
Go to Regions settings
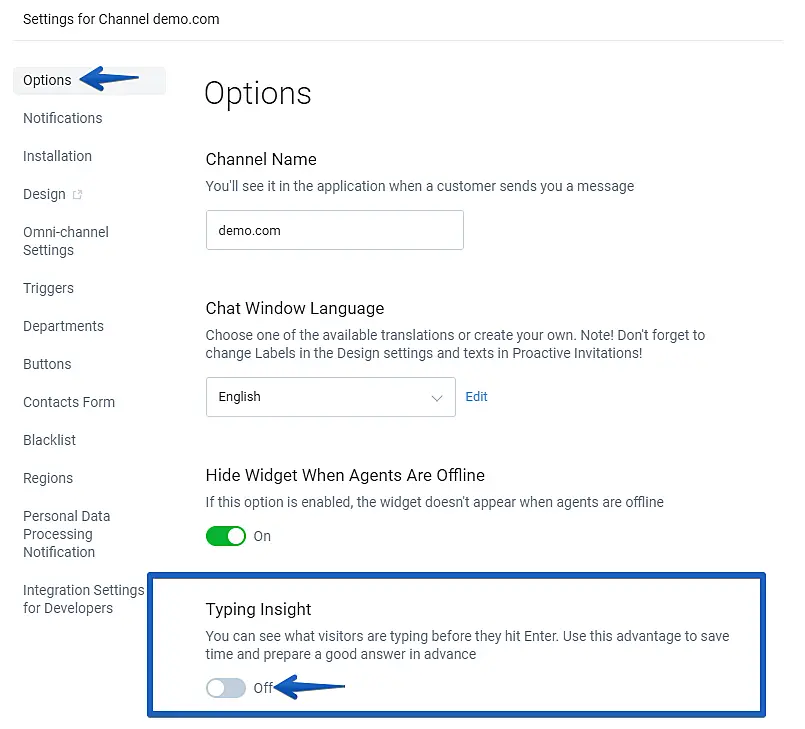pos(48,478)
